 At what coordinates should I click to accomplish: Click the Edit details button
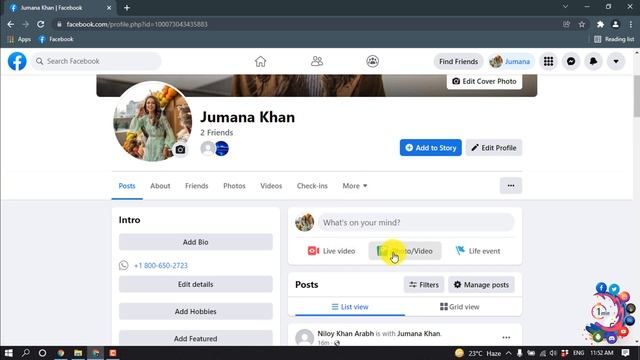coord(196,284)
